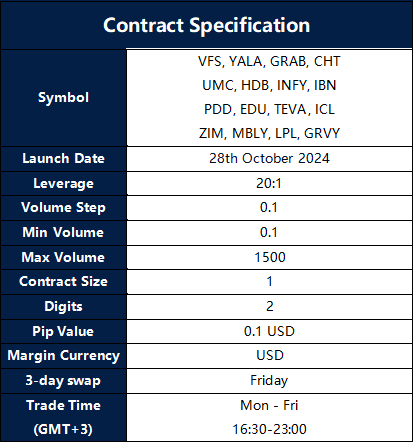Screen dimensions: 413x442
Task: Click the Margin Currency label
Action: [63, 356]
